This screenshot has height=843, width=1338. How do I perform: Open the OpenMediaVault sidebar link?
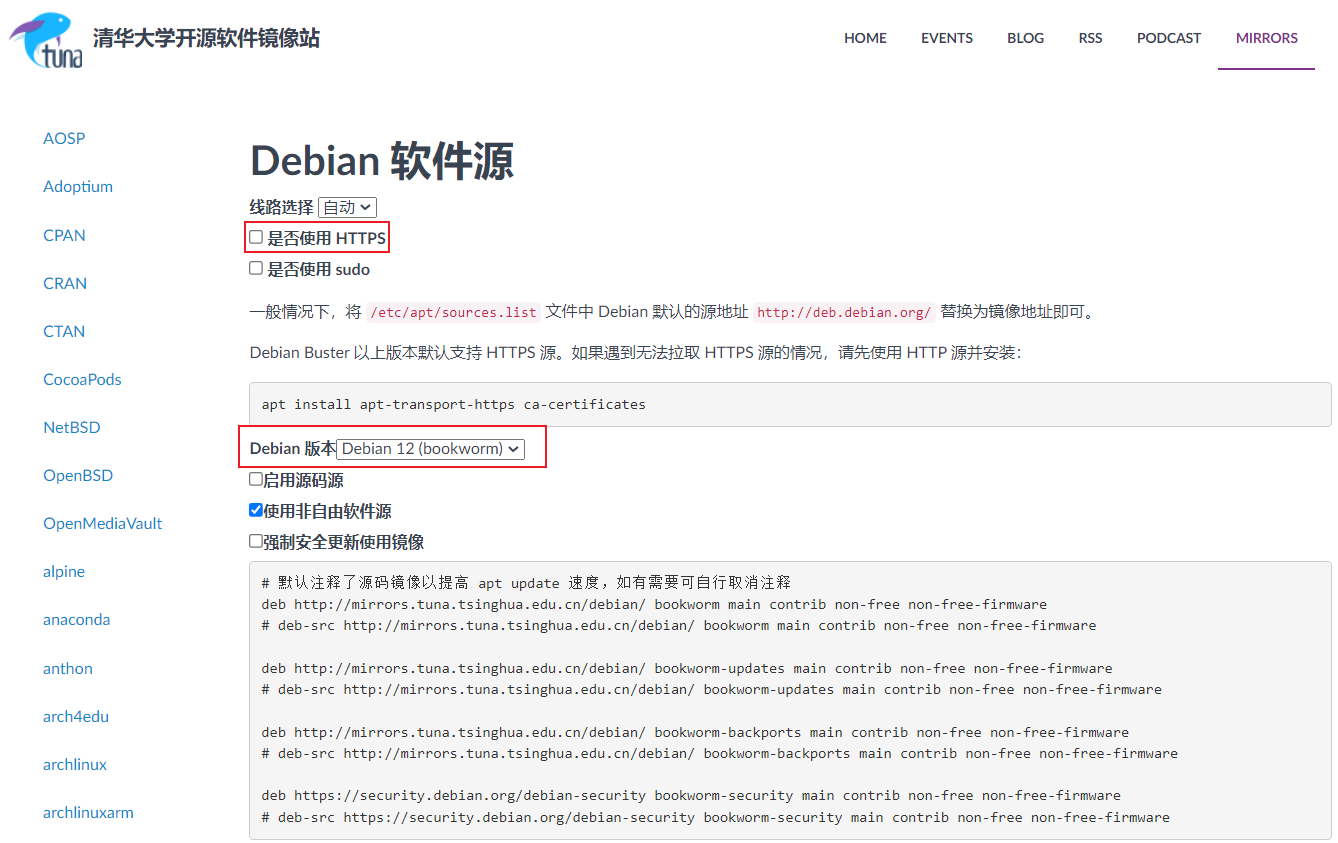[102, 523]
